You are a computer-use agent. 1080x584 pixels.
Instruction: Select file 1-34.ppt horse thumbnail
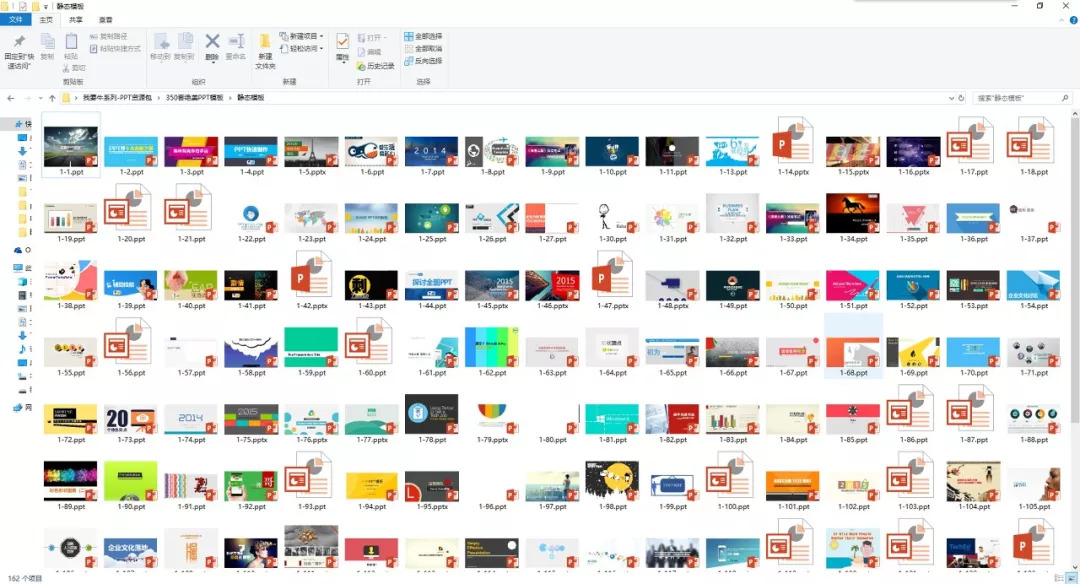click(853, 213)
